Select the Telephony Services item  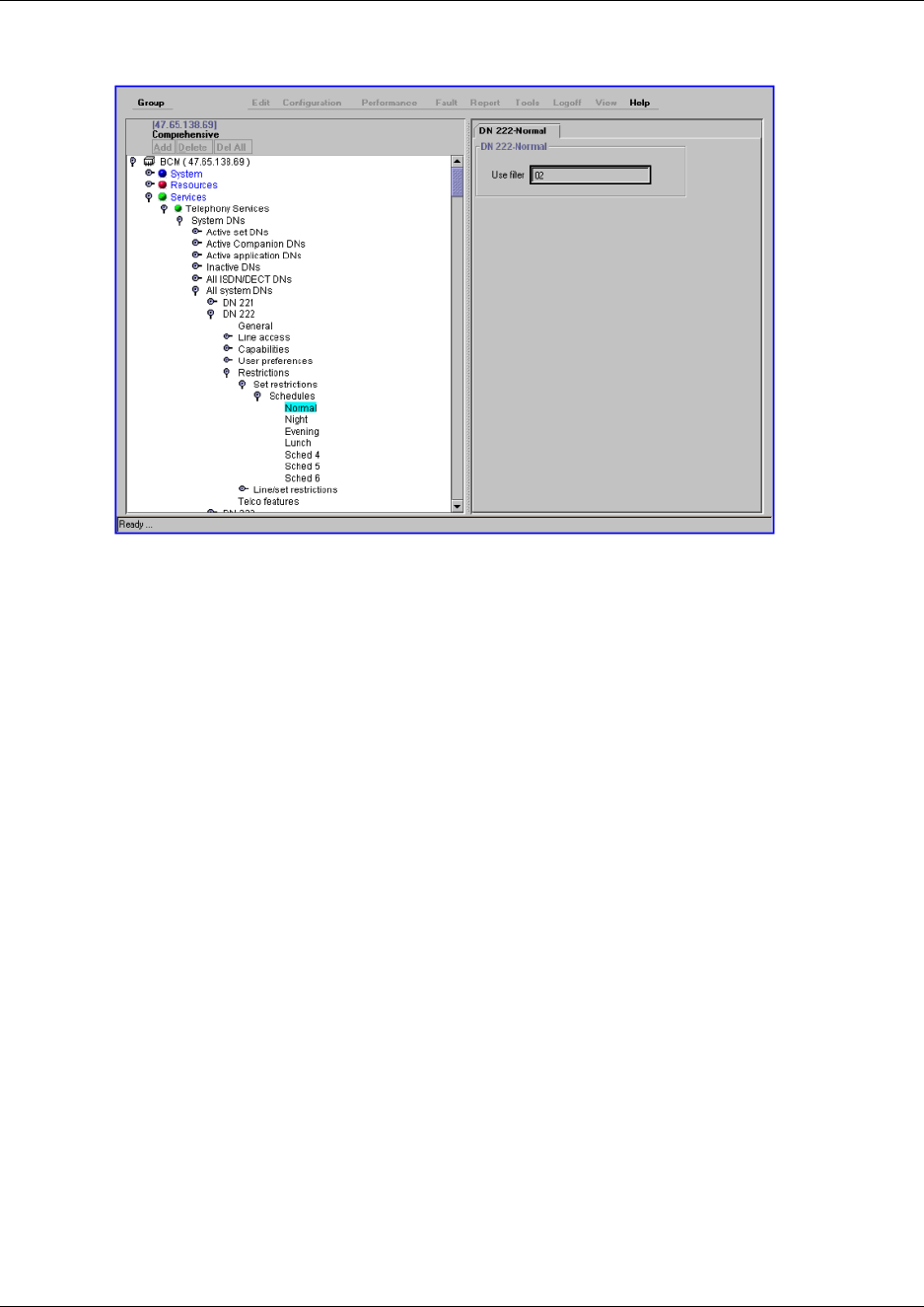[x=228, y=209]
